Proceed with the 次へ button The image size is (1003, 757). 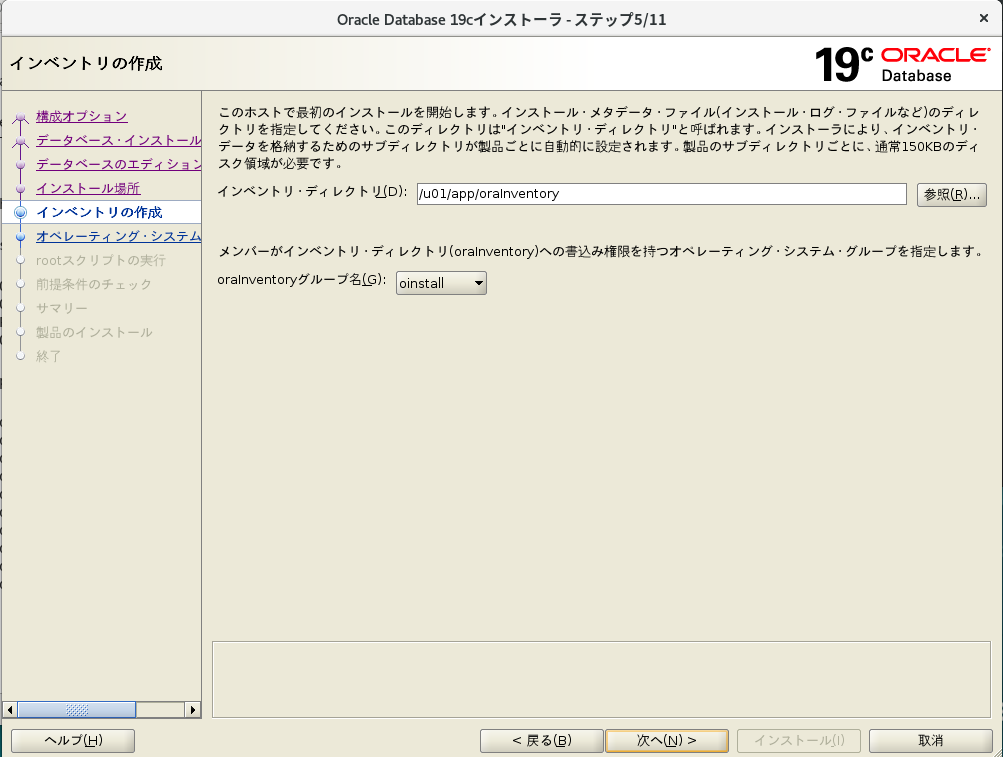[667, 740]
